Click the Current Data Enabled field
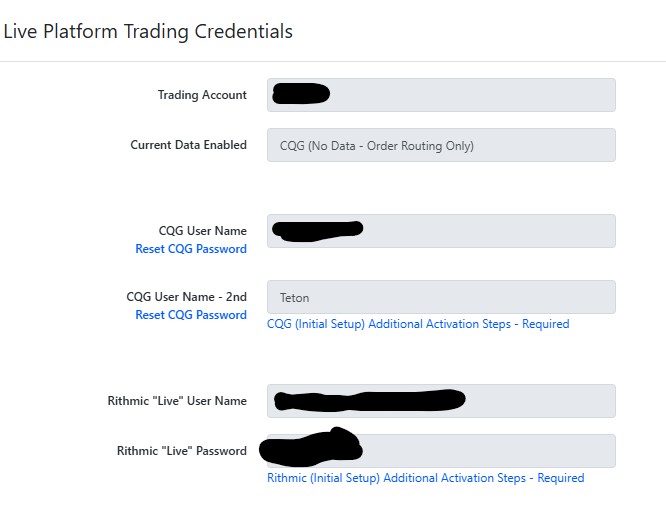666x525 pixels. [441, 145]
